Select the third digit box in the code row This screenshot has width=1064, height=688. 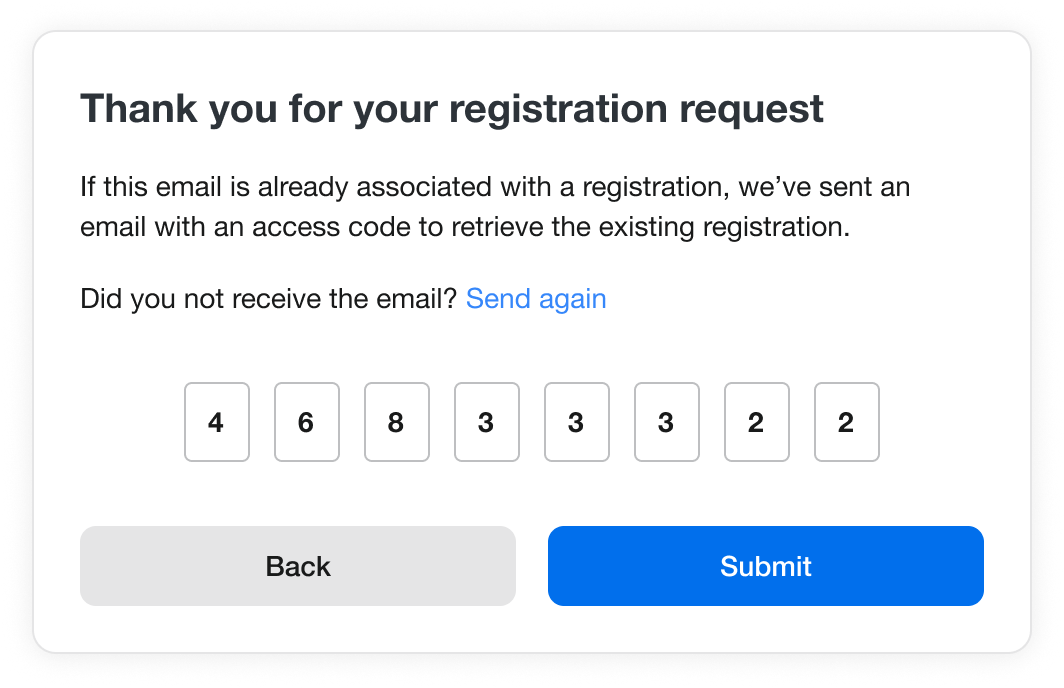click(397, 422)
